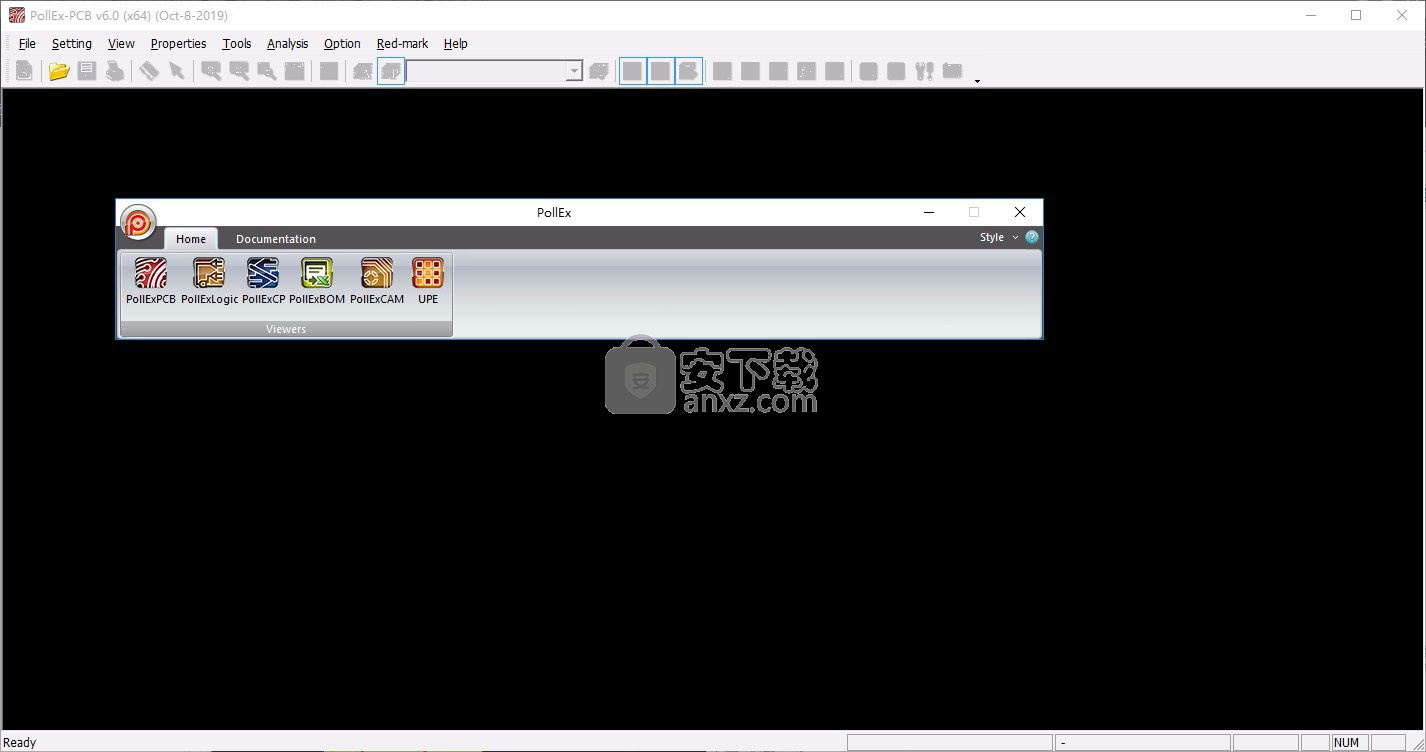This screenshot has height=752, width=1426.
Task: Click the ruler measure toolbar icon
Action: point(149,71)
